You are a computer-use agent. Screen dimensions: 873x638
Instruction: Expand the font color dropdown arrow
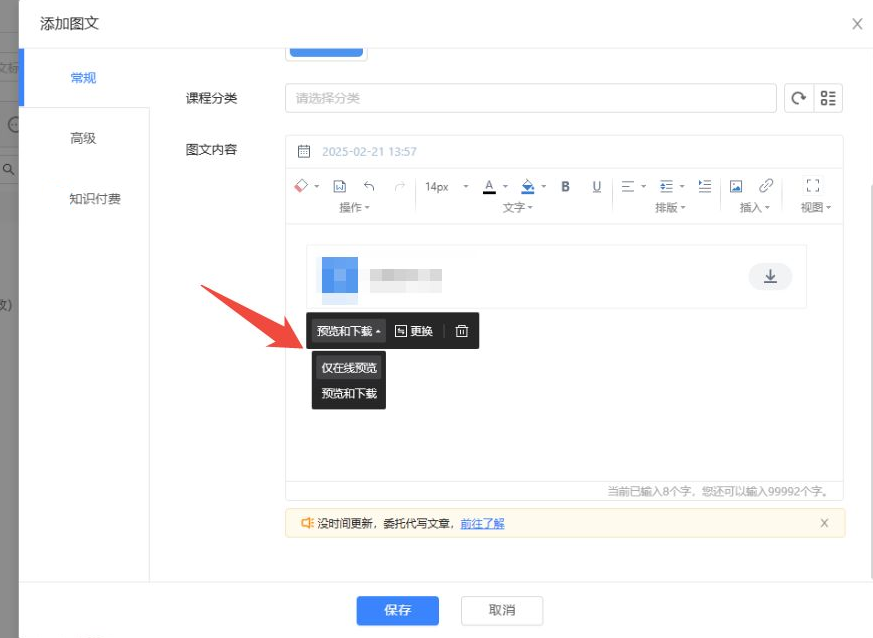506,187
